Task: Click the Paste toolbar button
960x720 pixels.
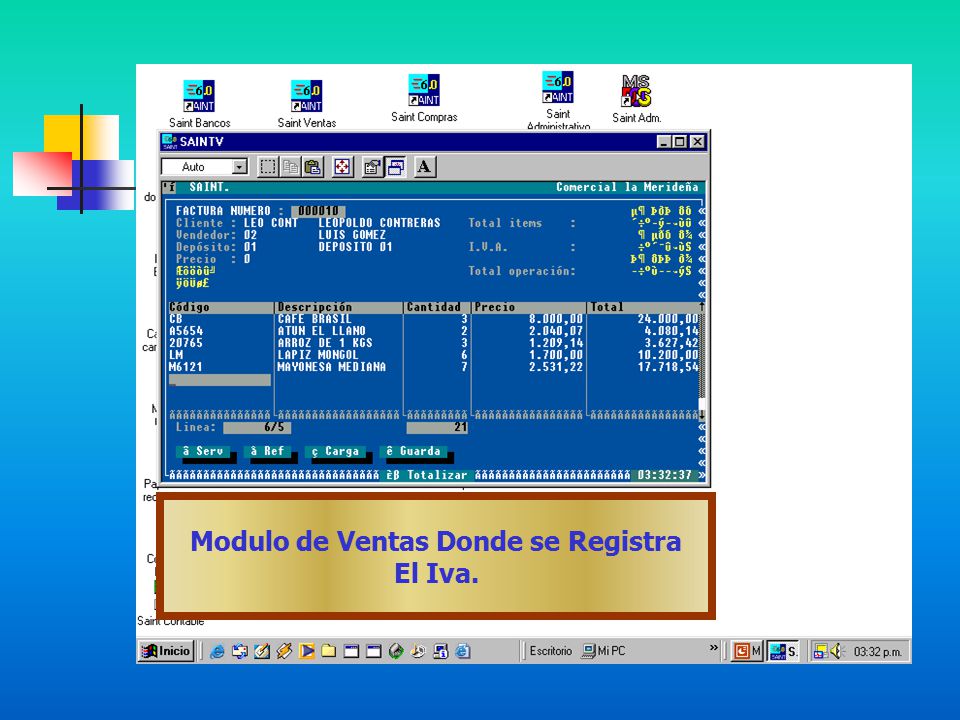Action: [313, 167]
